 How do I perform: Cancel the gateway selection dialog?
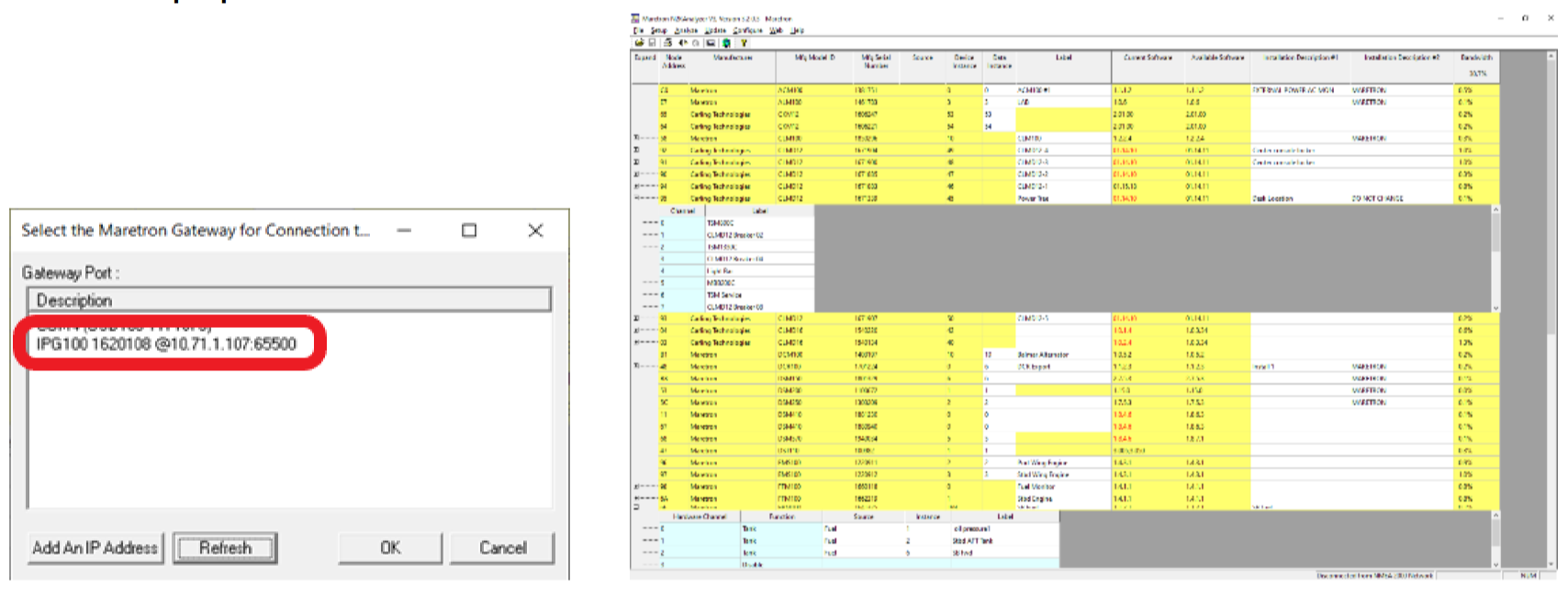(x=503, y=548)
